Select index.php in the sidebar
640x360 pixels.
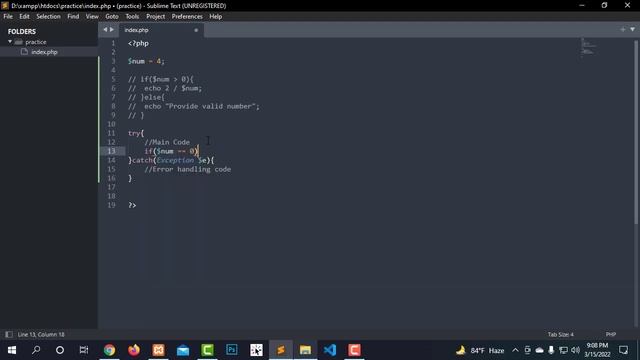(x=44, y=52)
